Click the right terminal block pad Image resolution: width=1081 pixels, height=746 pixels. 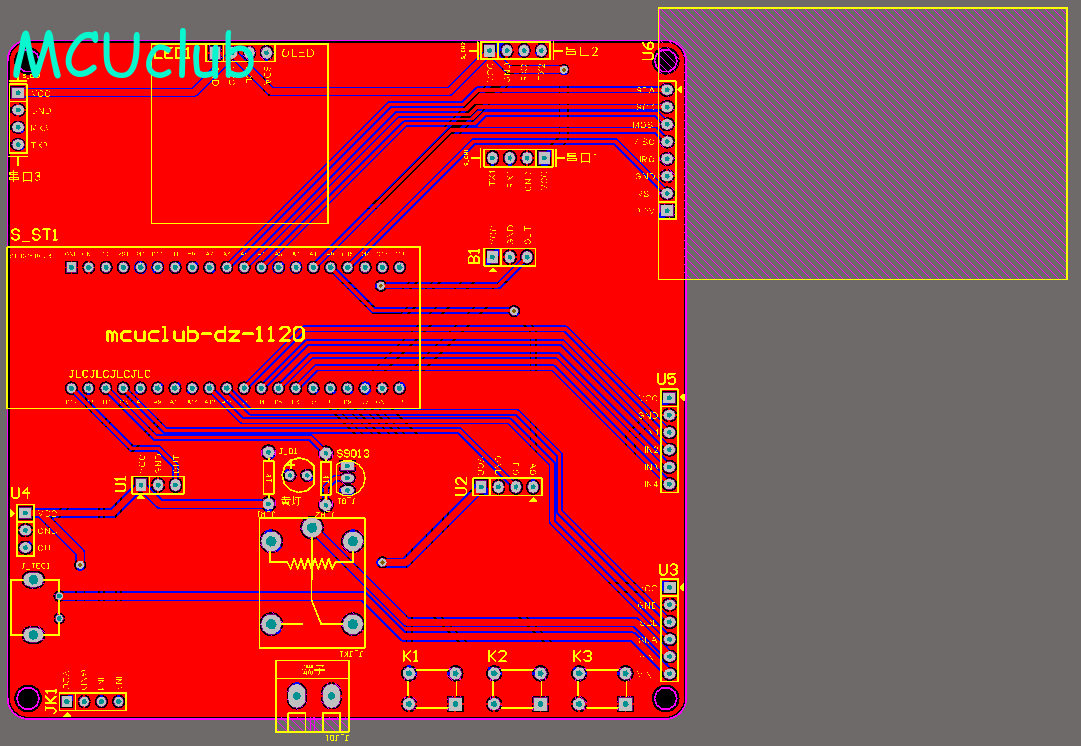332,696
